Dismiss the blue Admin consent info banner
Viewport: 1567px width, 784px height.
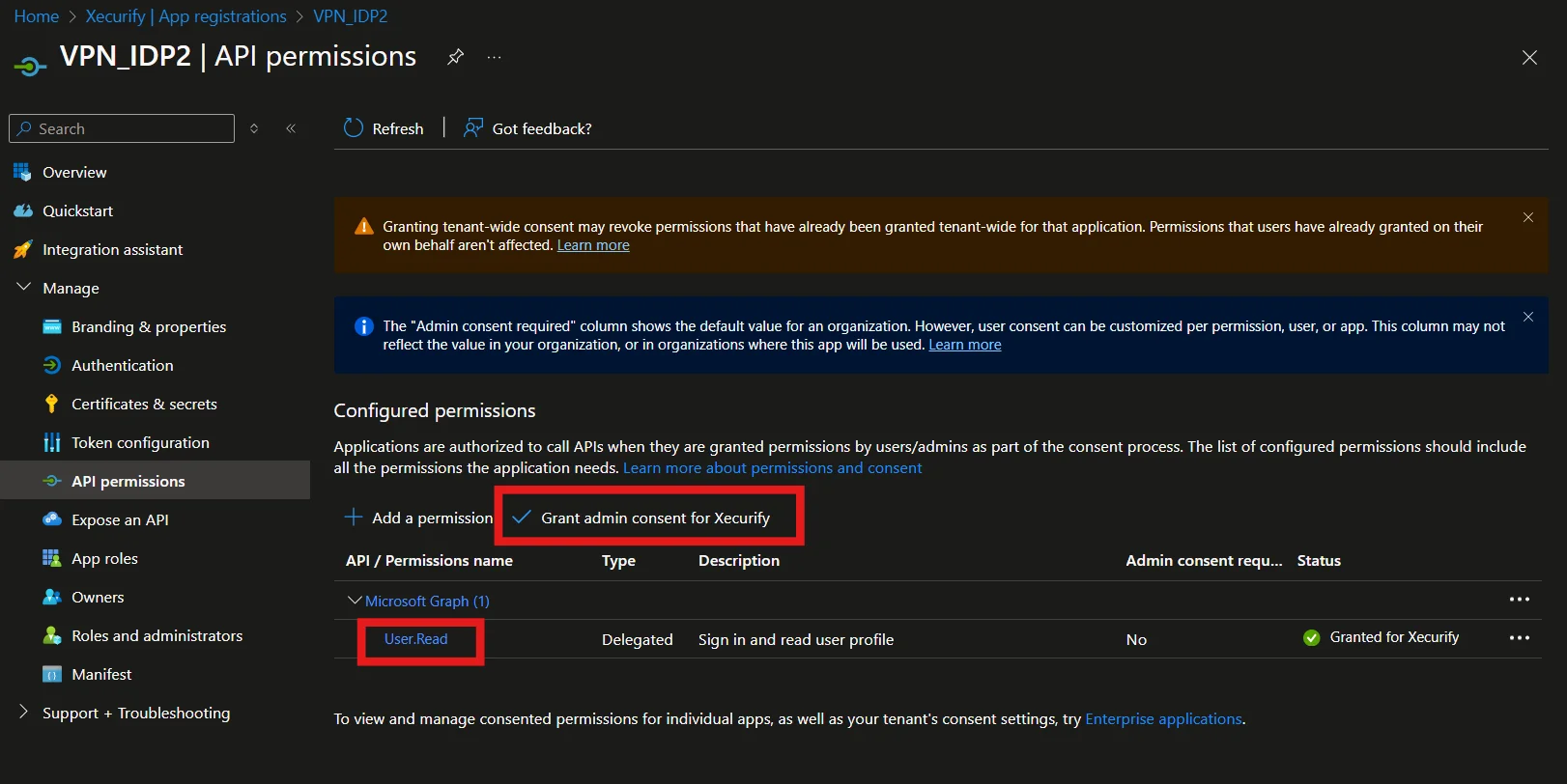pos(1528,317)
